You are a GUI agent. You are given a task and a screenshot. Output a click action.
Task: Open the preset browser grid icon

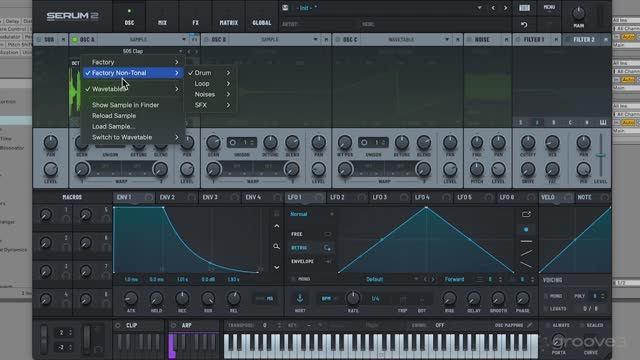pos(524,8)
